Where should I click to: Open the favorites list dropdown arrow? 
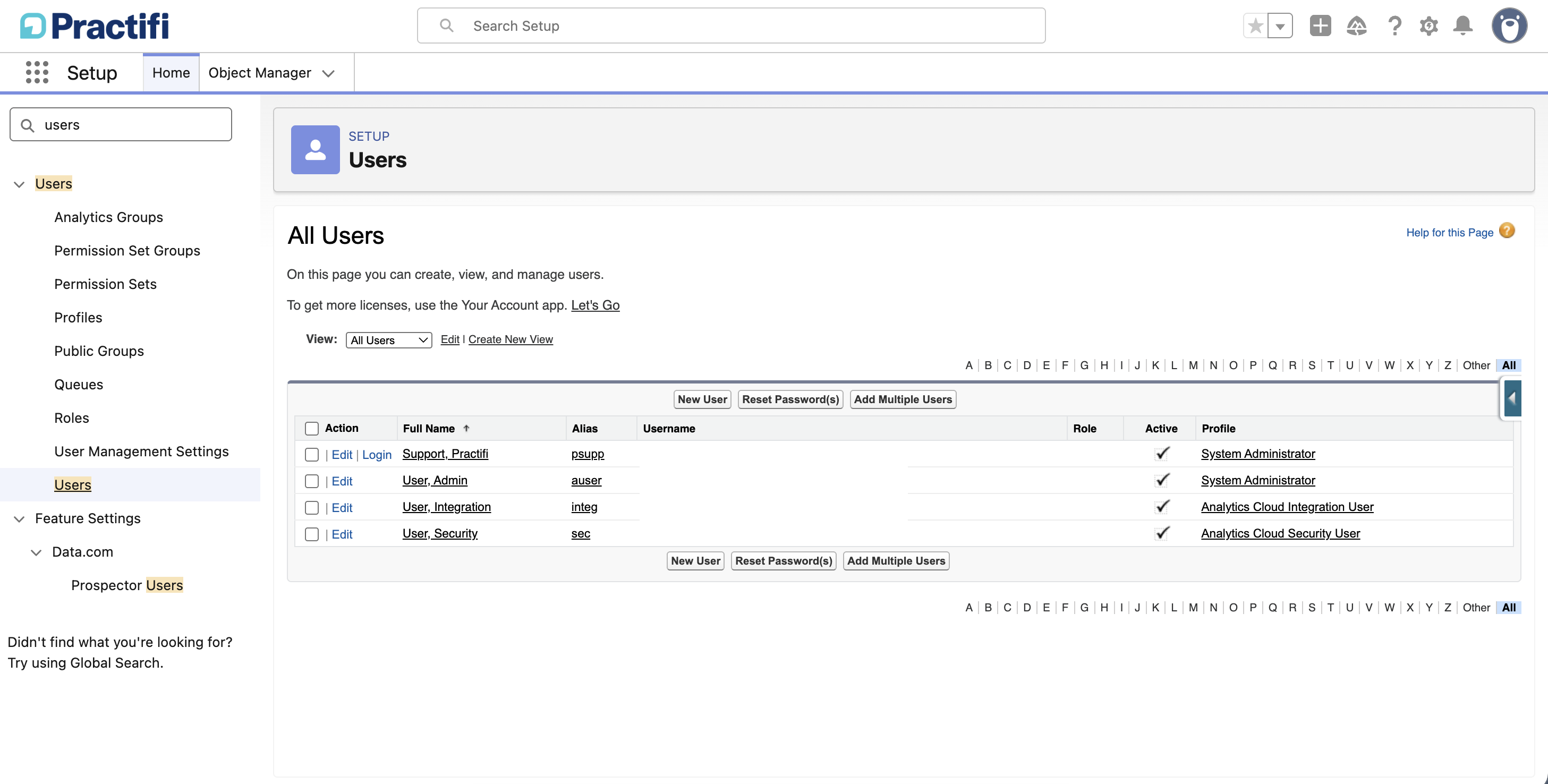point(1281,26)
